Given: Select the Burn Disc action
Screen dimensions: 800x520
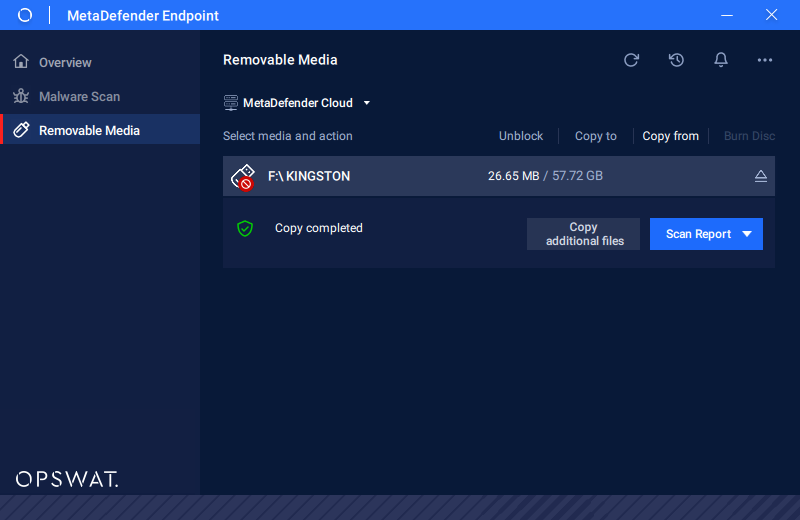Looking at the screenshot, I should tap(749, 136).
